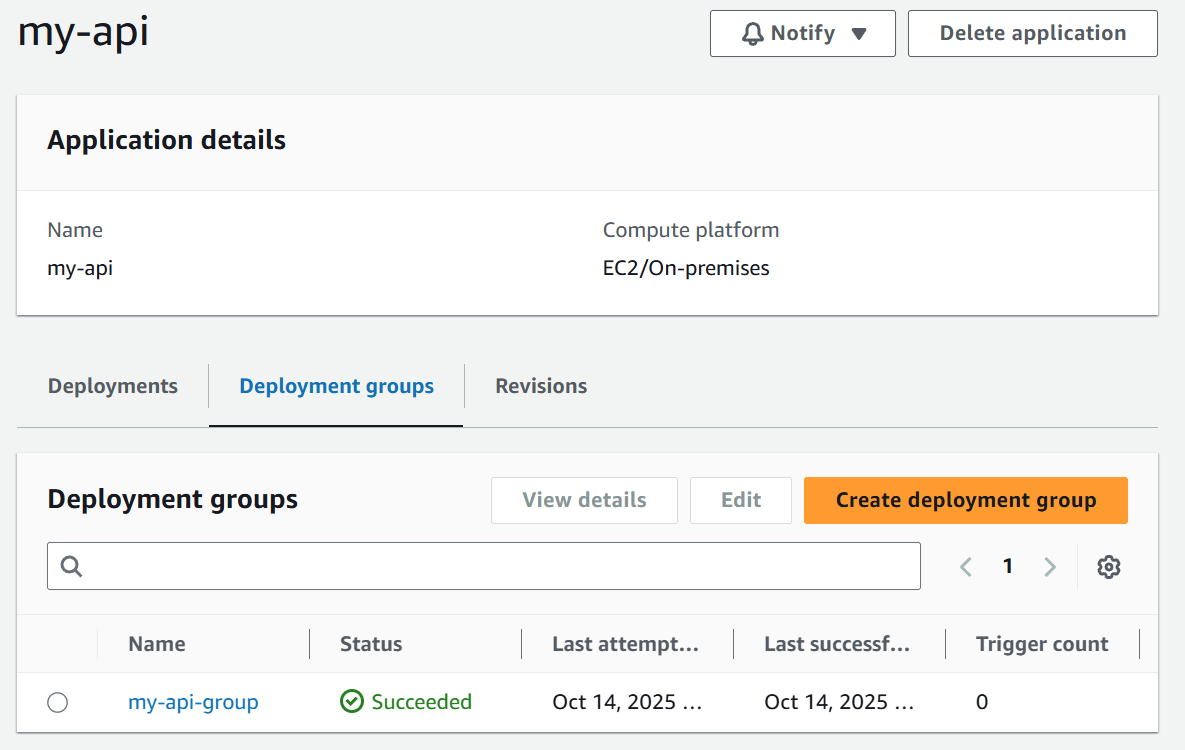
Task: Click the Edit button
Action: tap(740, 500)
